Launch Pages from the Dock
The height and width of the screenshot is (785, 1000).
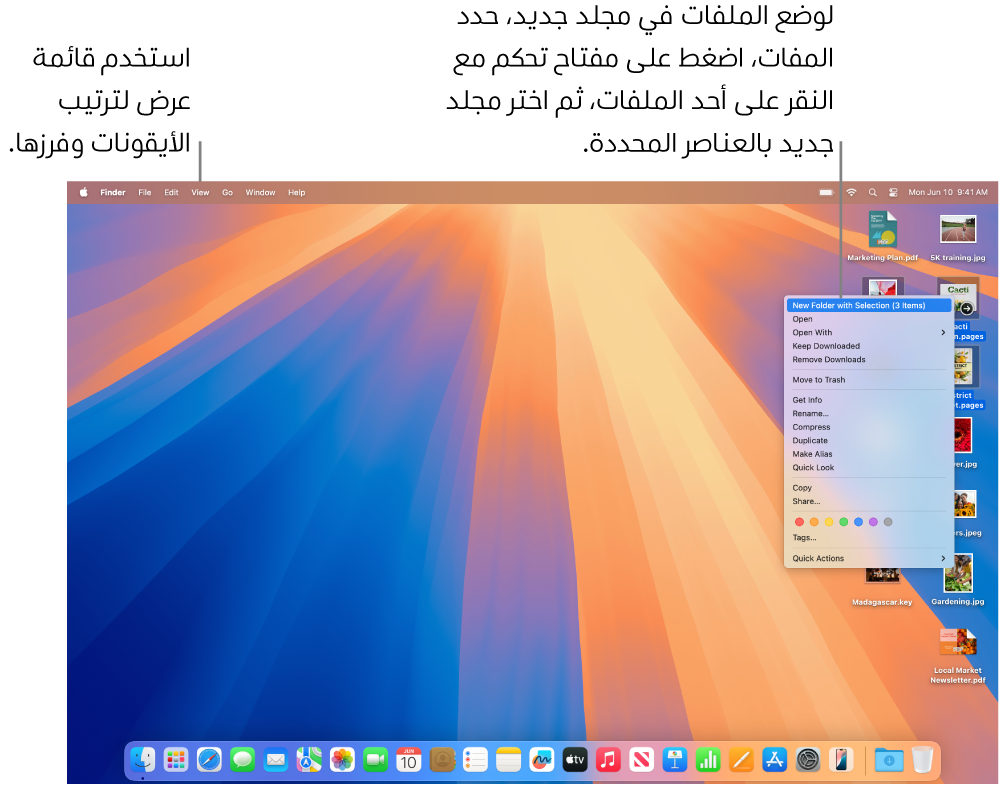click(741, 759)
